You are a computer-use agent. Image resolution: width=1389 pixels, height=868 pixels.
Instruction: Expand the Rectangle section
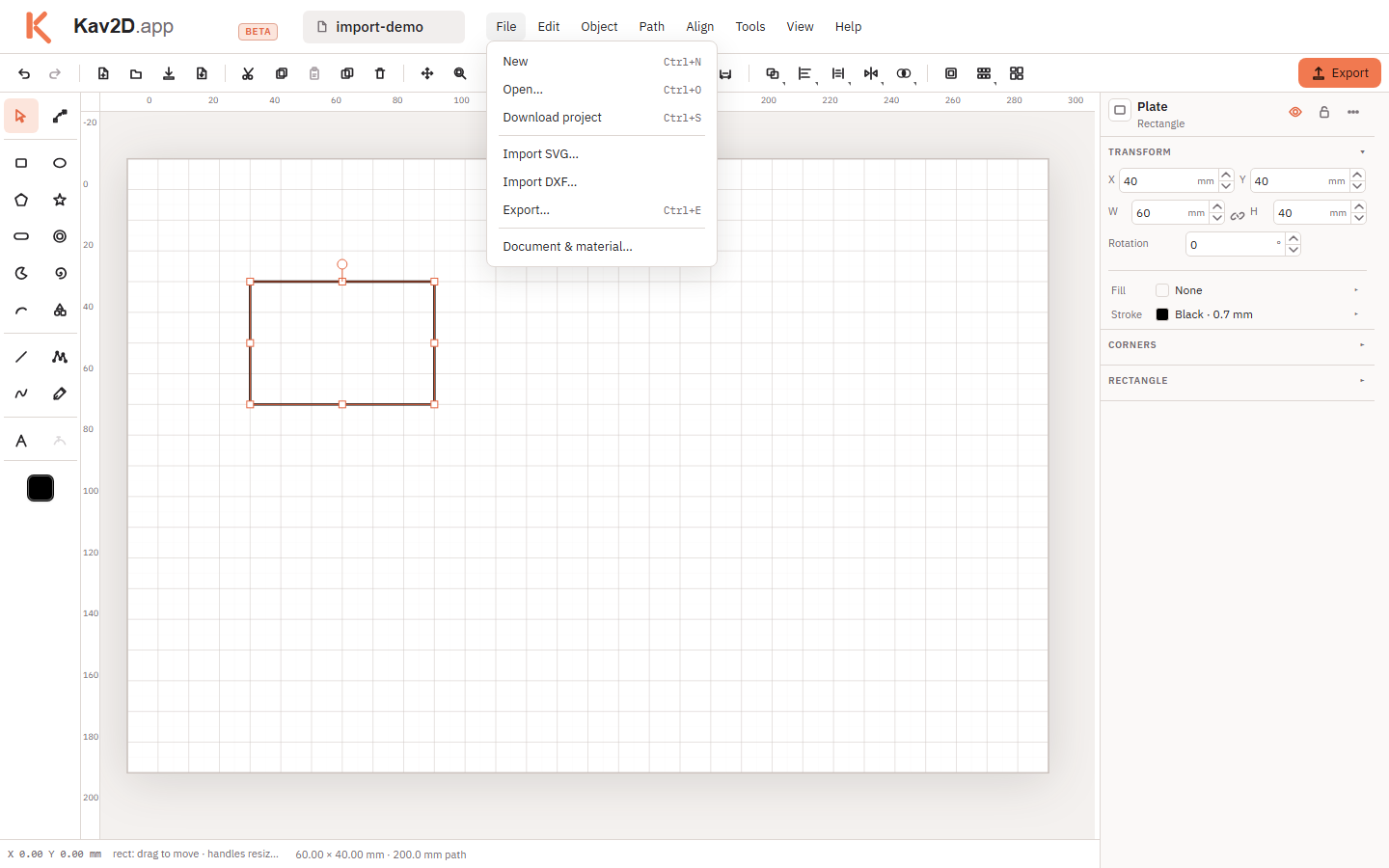[1238, 381]
